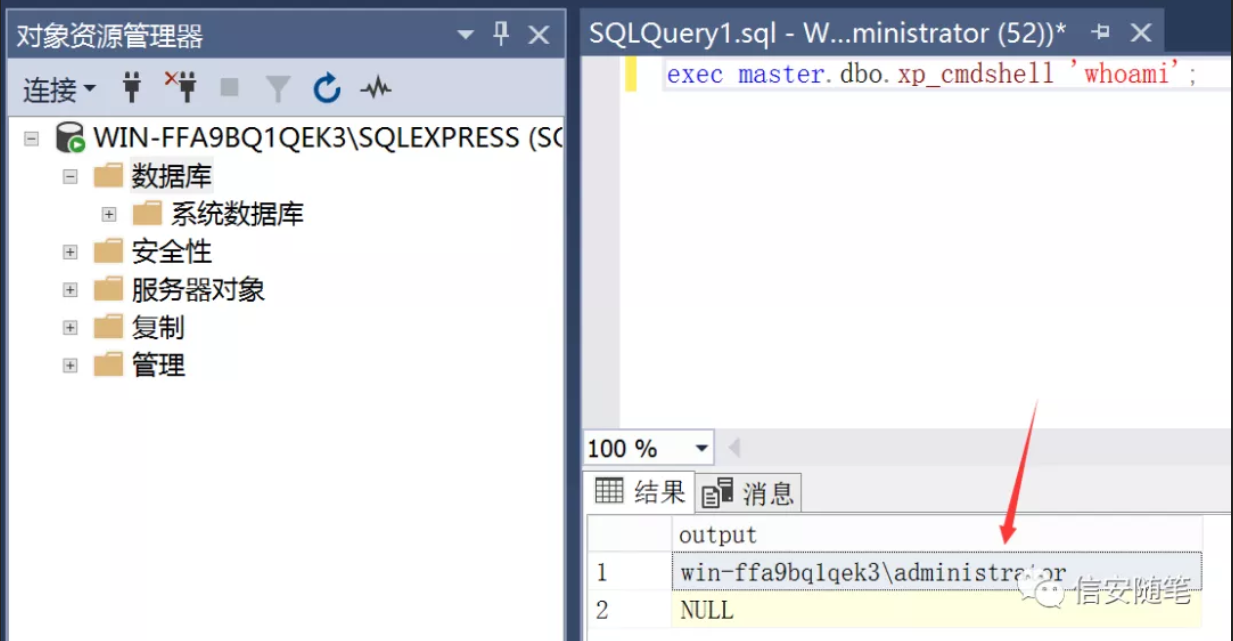1233x641 pixels.
Task: Refresh the Object Explorer tree
Action: [x=327, y=89]
